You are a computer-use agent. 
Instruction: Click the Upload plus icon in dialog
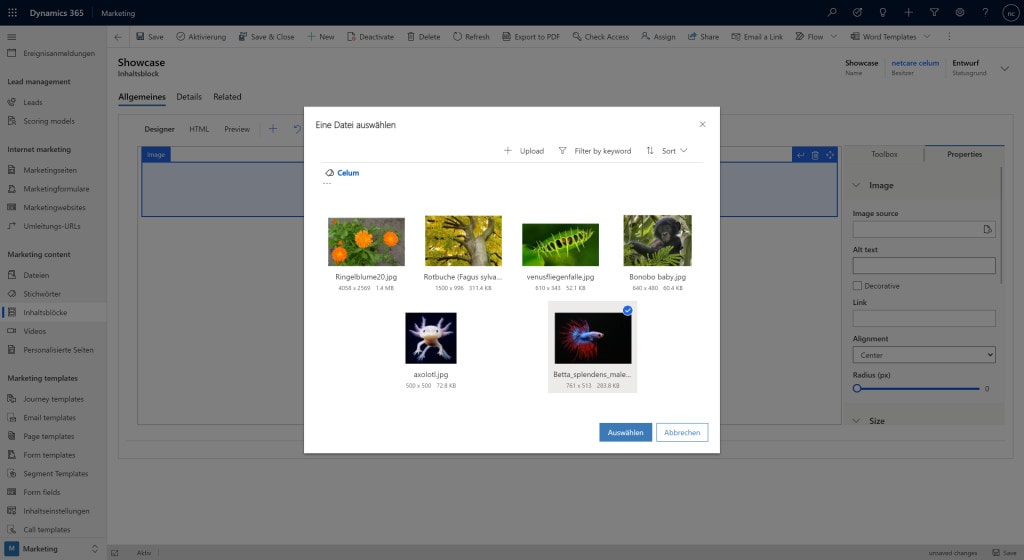508,151
